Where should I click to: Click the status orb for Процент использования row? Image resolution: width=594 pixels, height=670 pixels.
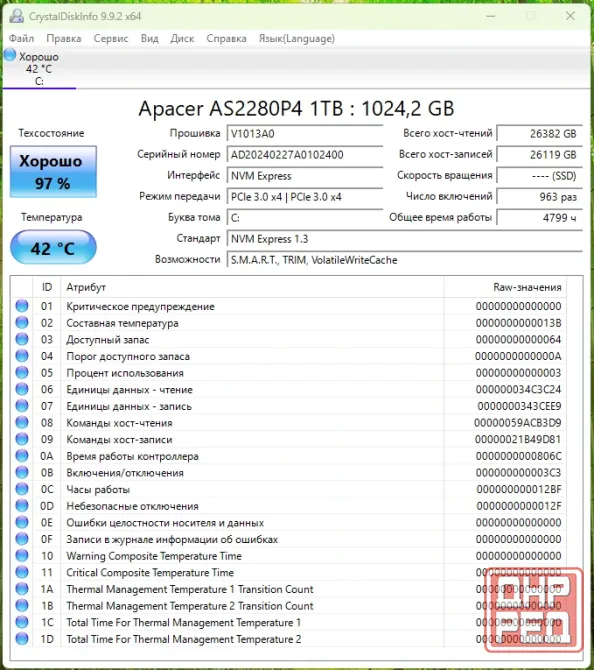click(22, 373)
